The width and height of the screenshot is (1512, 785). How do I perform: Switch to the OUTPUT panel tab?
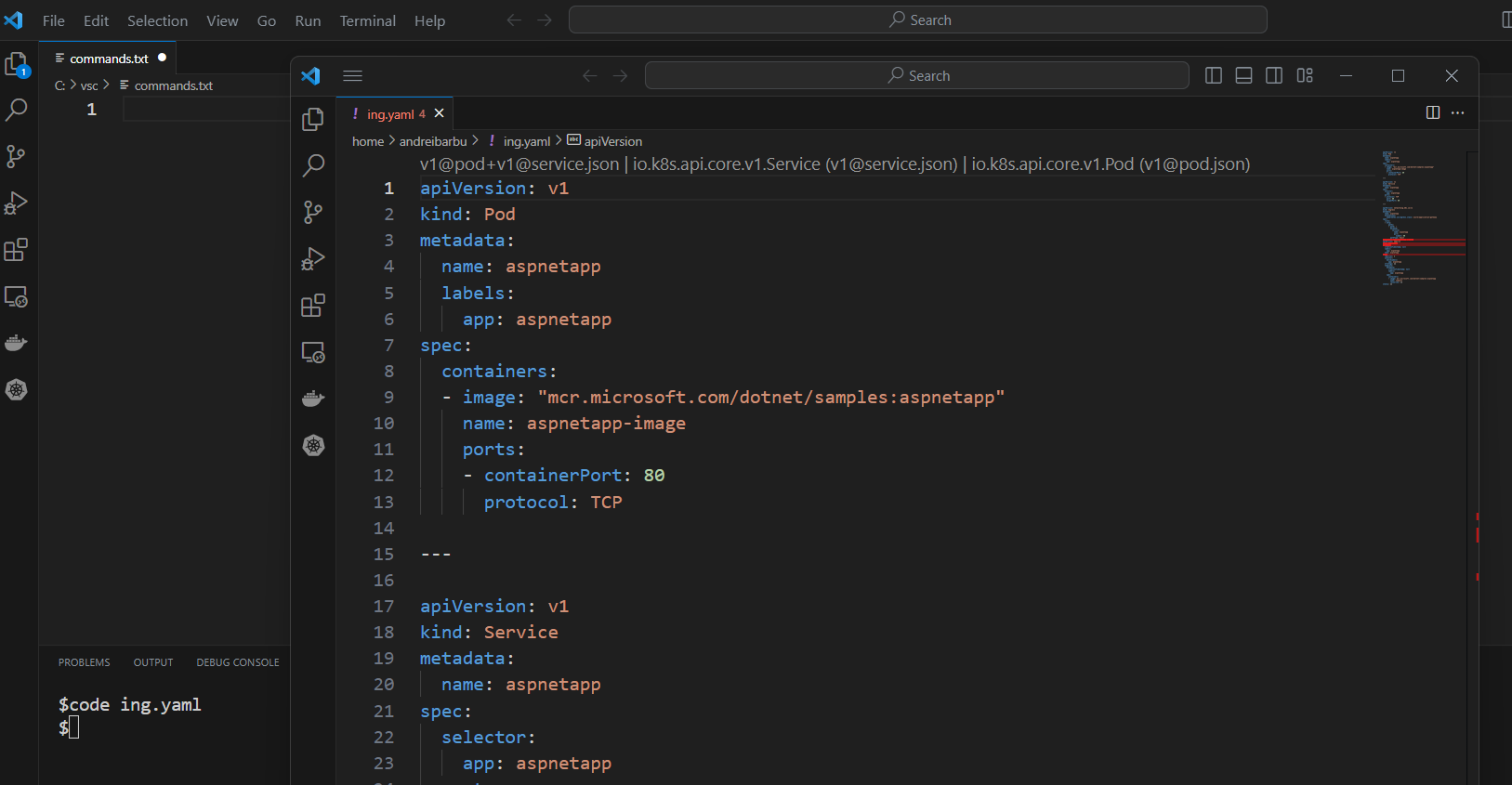[153, 662]
